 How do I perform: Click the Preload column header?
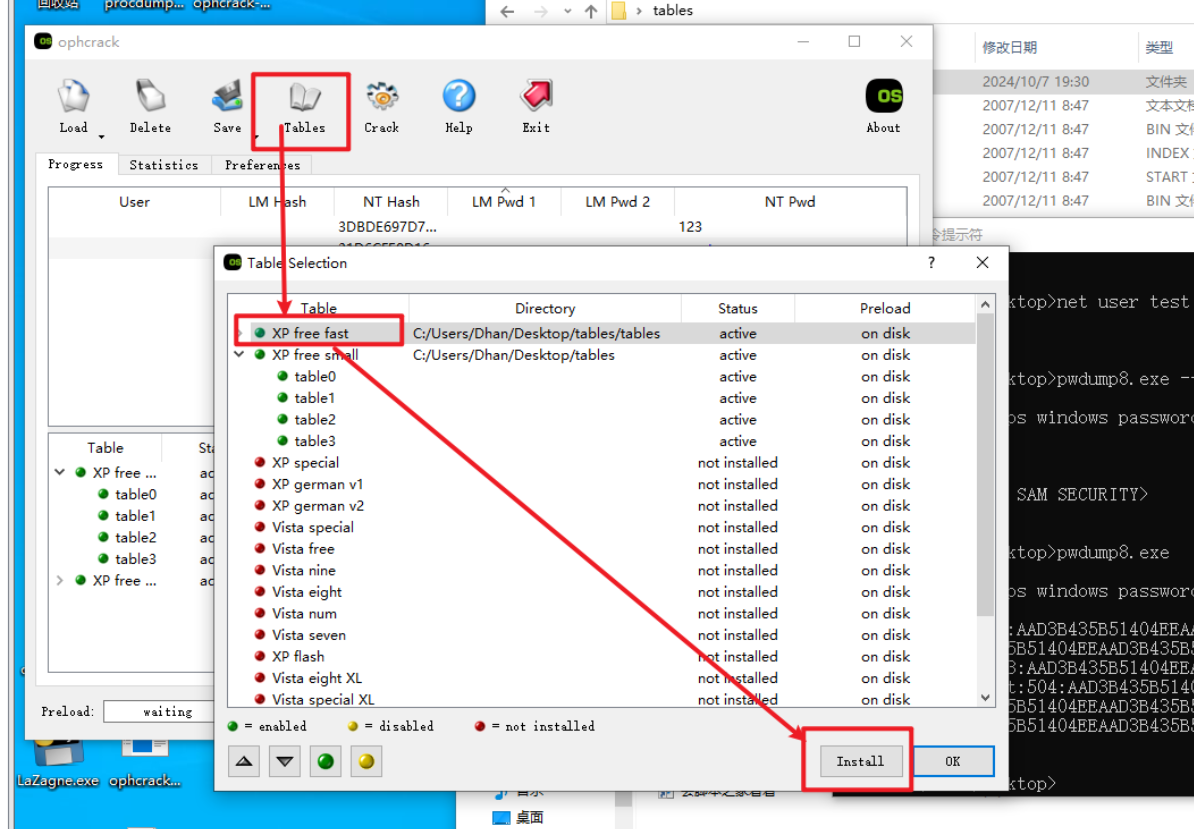[x=885, y=308]
